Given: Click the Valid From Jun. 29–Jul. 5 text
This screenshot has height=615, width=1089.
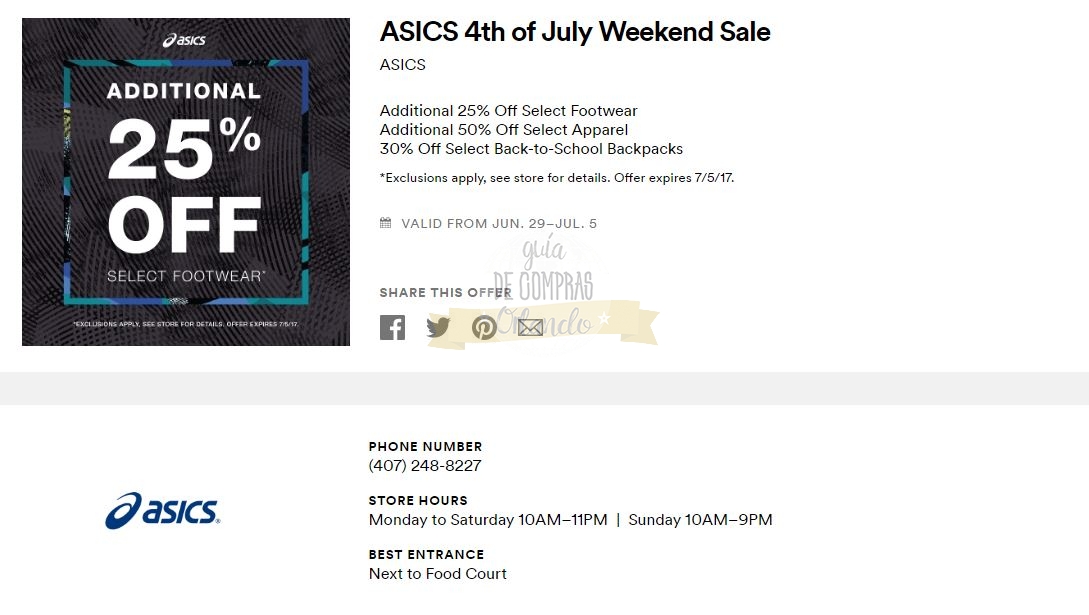Looking at the screenshot, I should point(499,224).
